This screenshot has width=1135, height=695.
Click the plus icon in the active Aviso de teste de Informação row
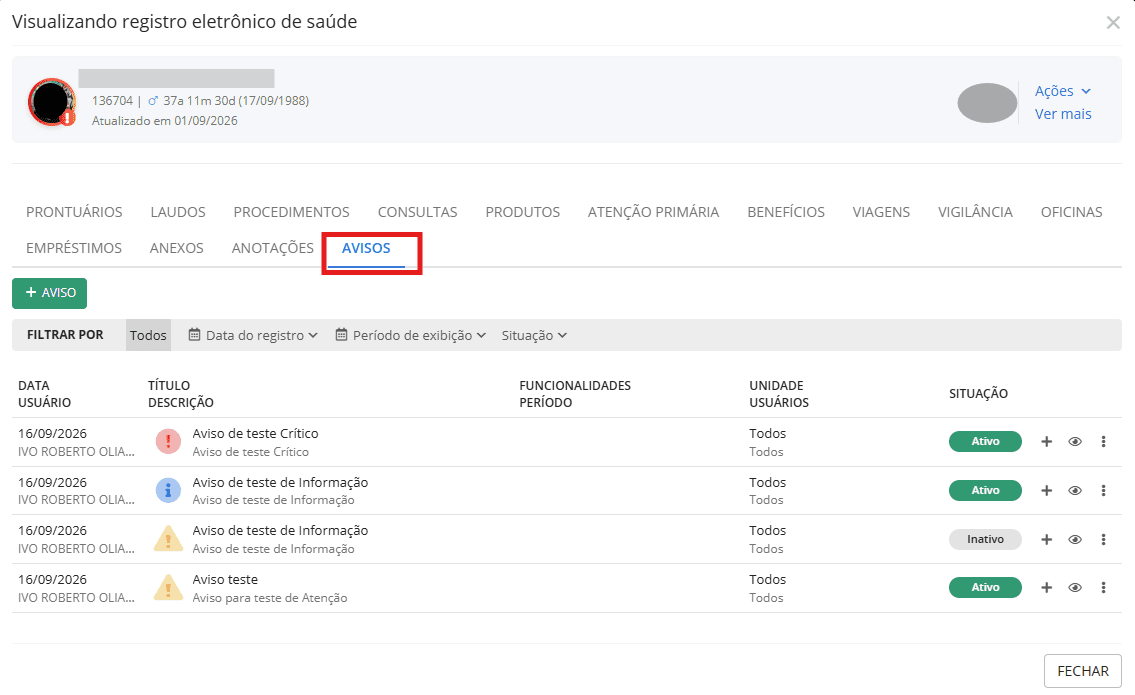point(1046,491)
